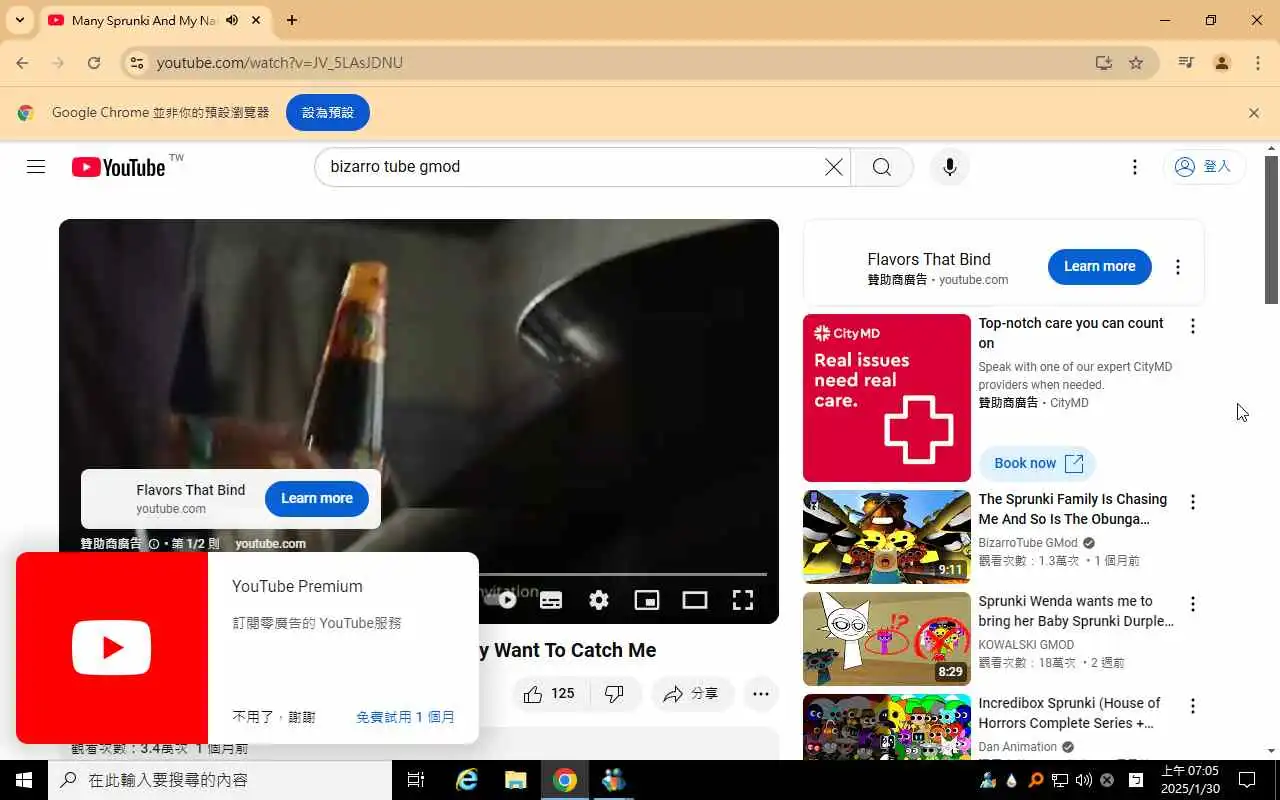The width and height of the screenshot is (1280, 800).
Task: Click the taskbar volume icon
Action: click(x=1084, y=780)
